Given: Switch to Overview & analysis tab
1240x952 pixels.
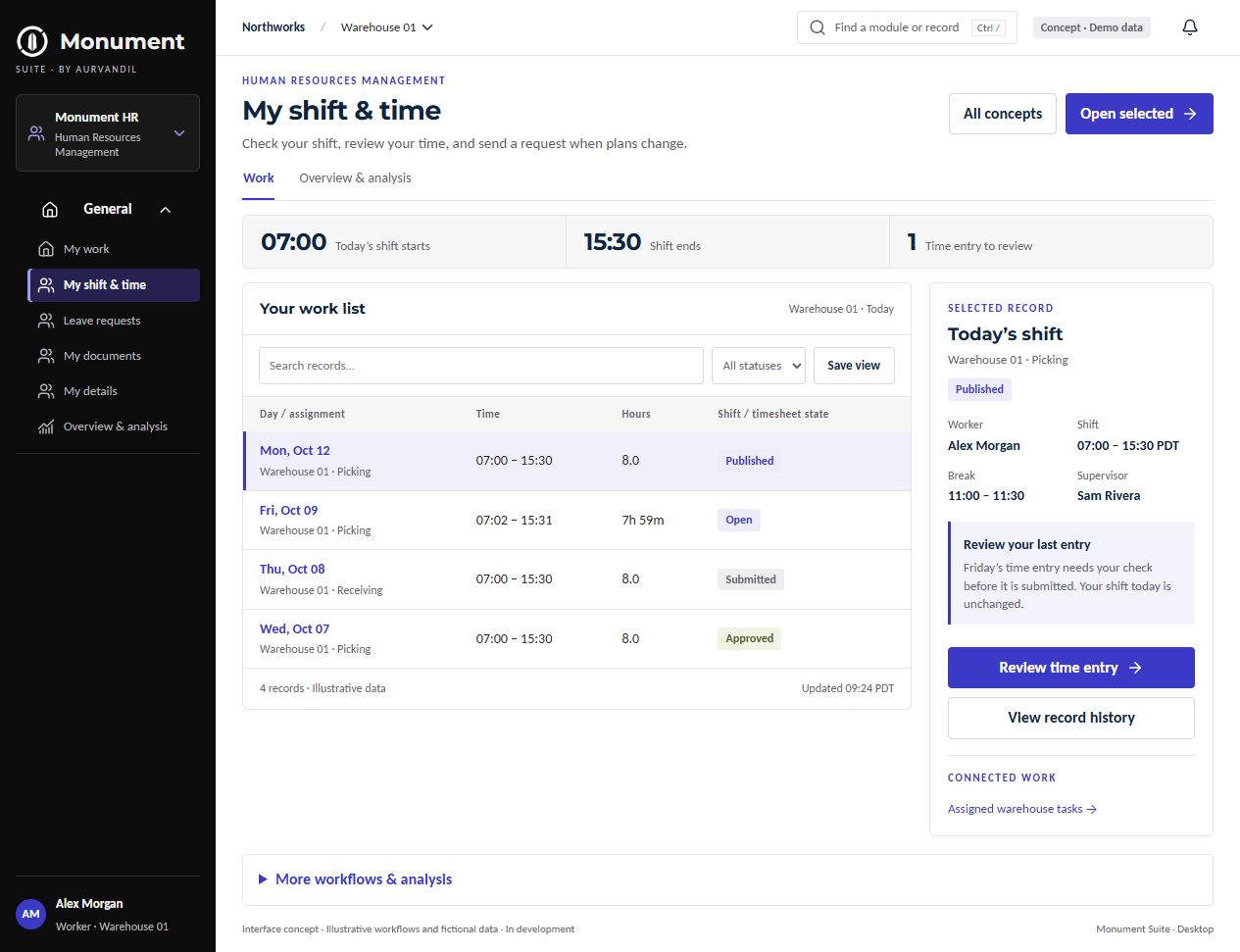Looking at the screenshot, I should pos(355,178).
